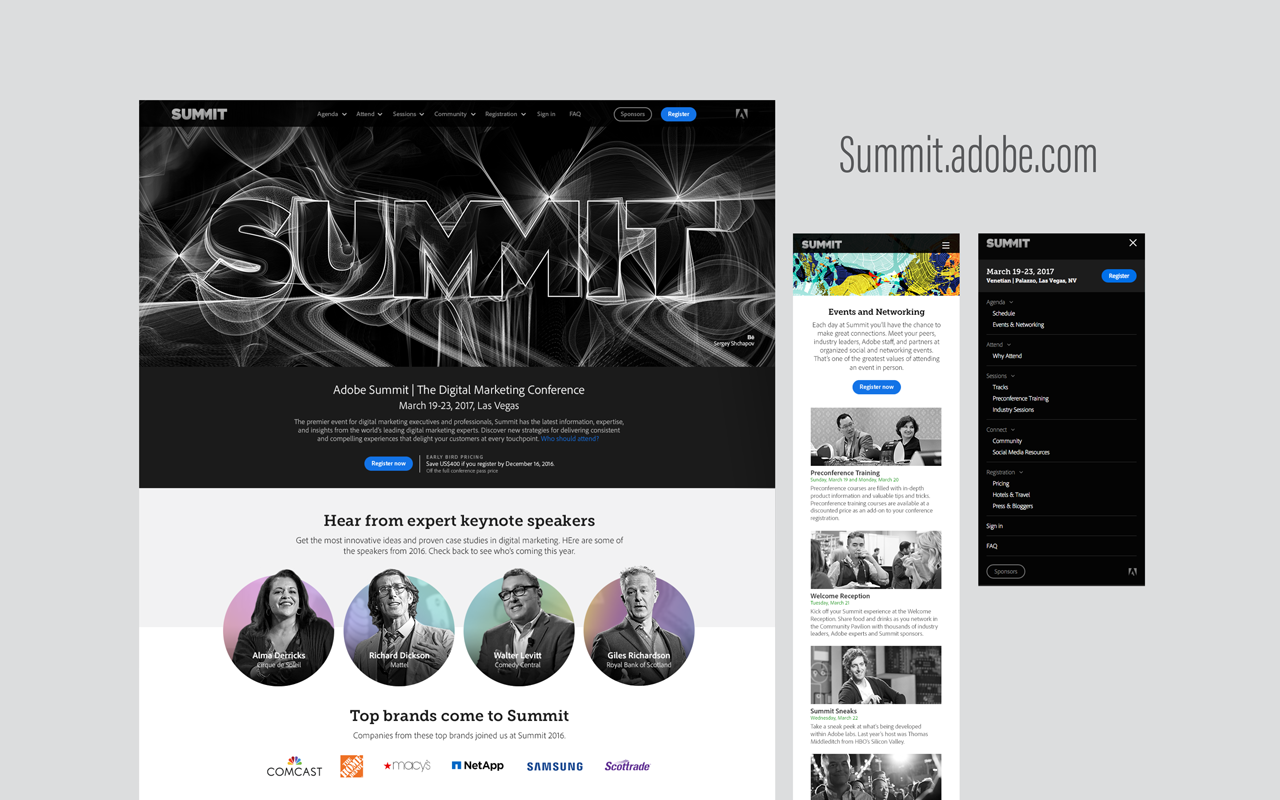Expand Community dropdown in desktop nav
Screen dimensions: 1280x800
[x=455, y=114]
